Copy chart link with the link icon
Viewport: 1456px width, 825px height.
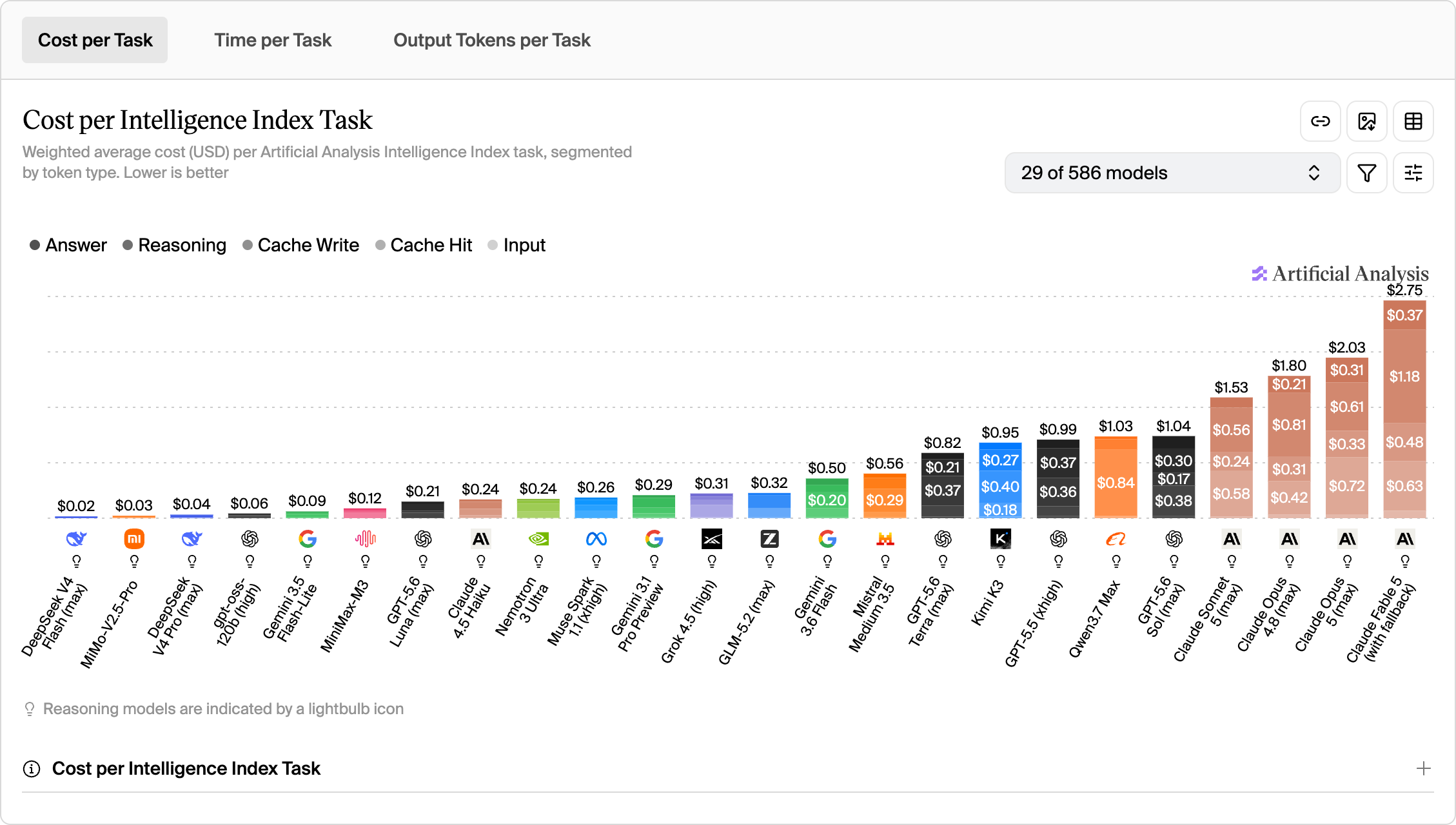1321,121
